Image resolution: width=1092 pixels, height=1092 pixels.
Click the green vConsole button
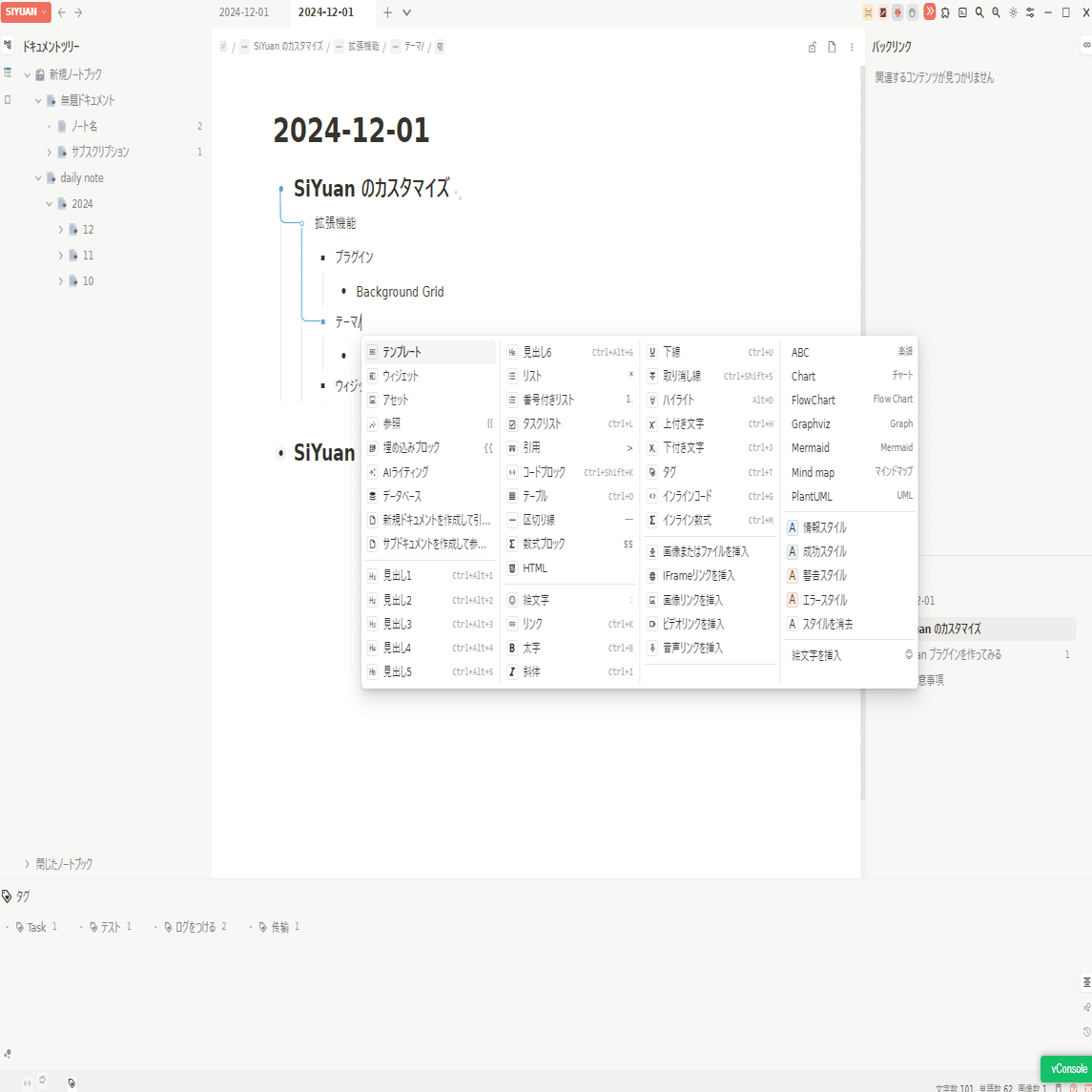pos(1067,1068)
